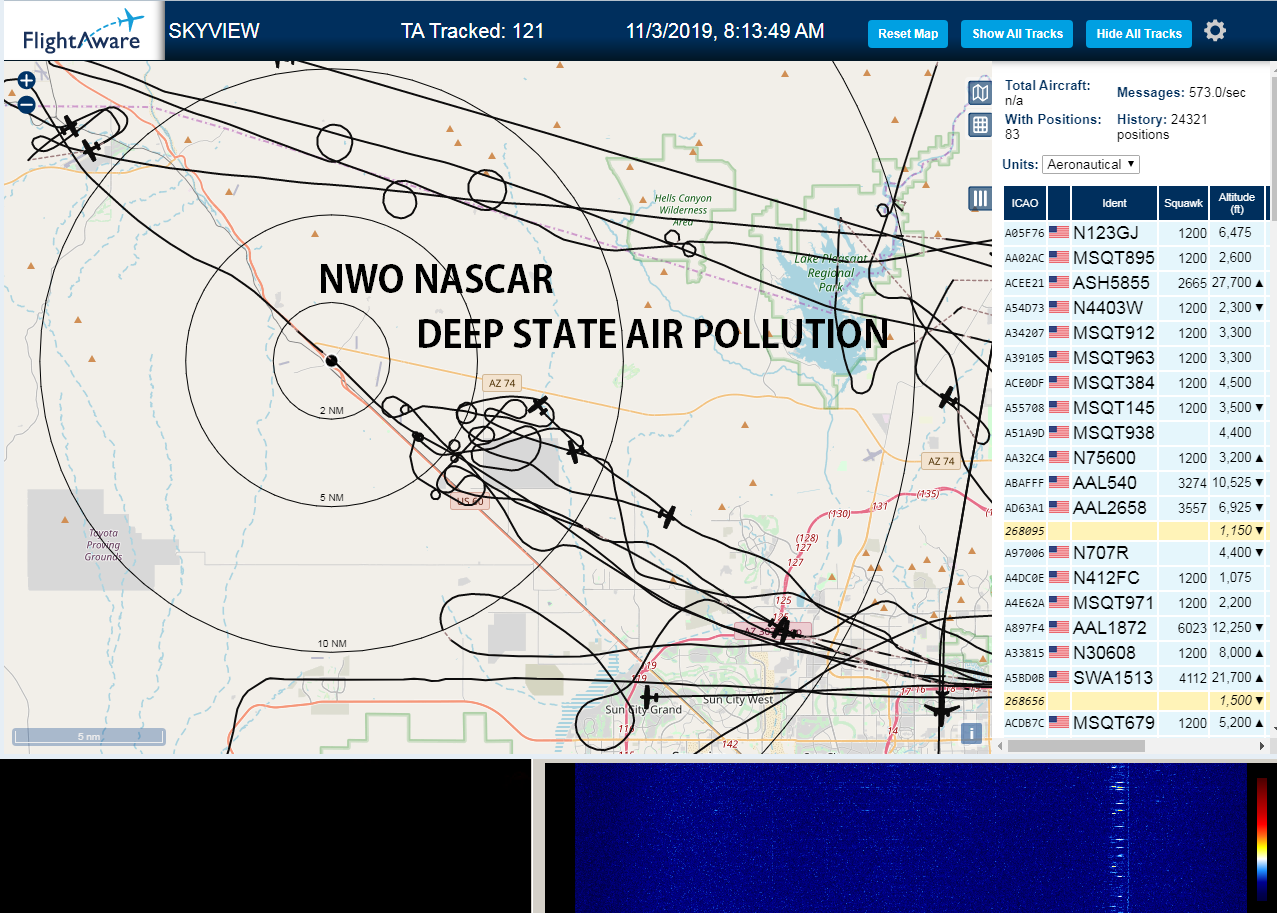Click the US flag in SWA1513 row
The width and height of the screenshot is (1277, 913).
(x=1059, y=677)
